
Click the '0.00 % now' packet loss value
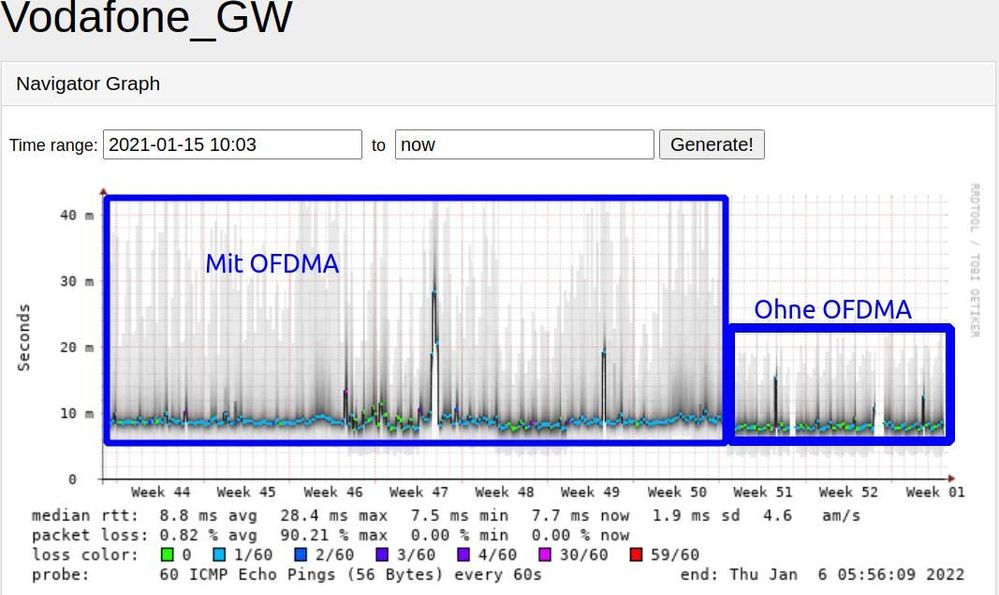tap(580, 535)
